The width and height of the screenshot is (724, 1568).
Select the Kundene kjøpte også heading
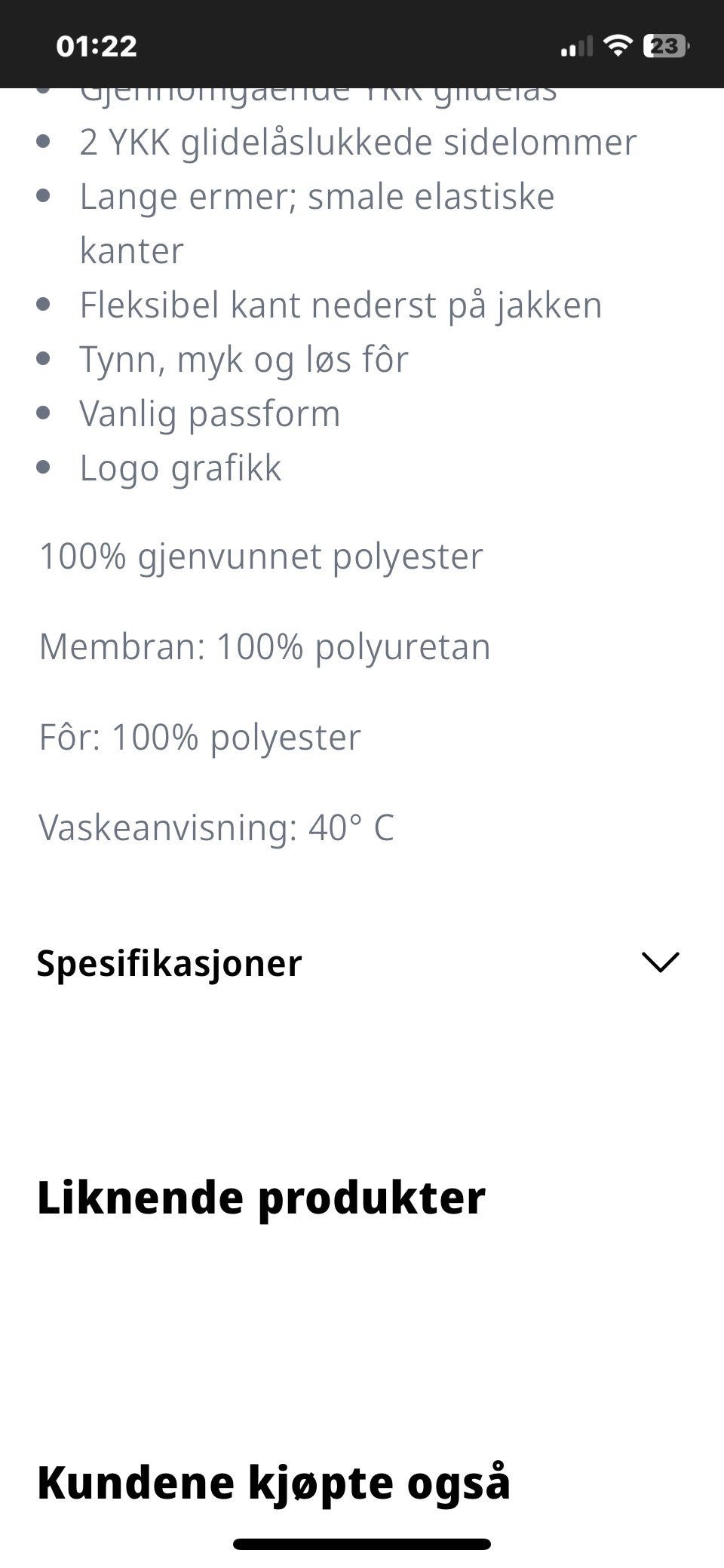[274, 1483]
